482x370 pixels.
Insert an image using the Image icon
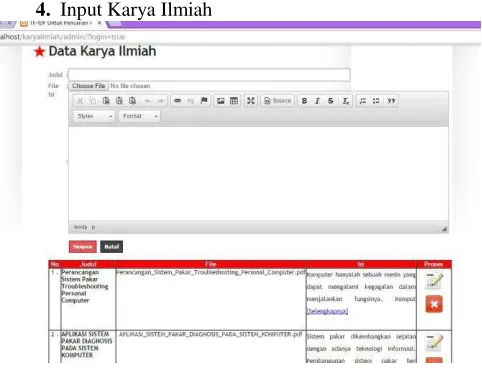221,101
